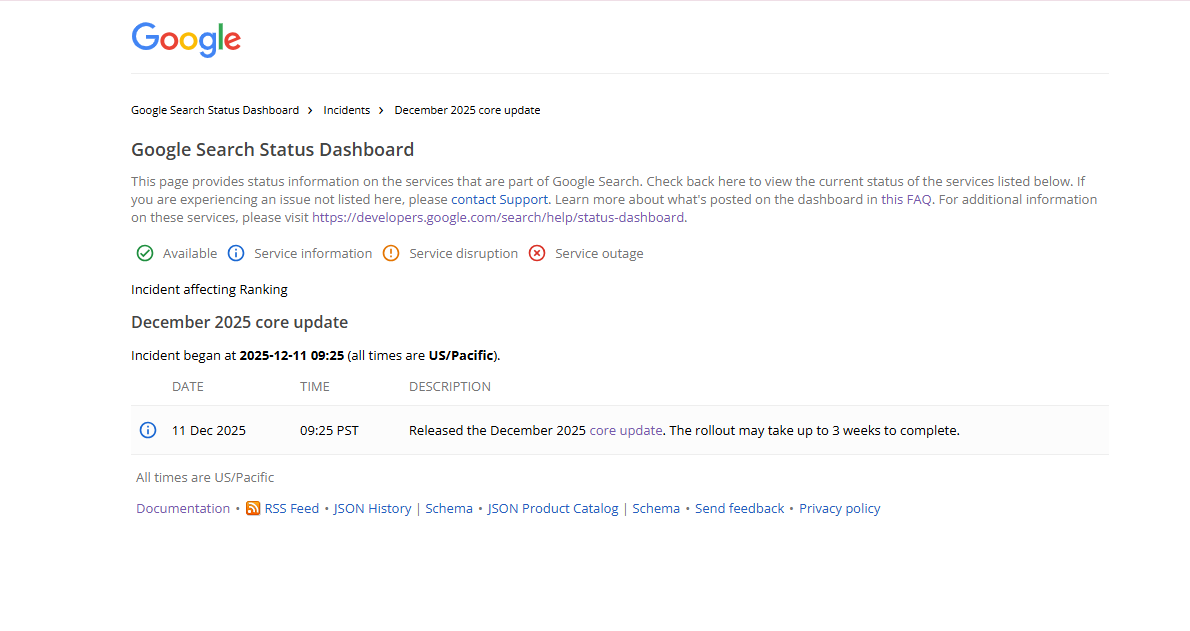The width and height of the screenshot is (1190, 631).
Task: Click the Google logo
Action: [x=186, y=39]
